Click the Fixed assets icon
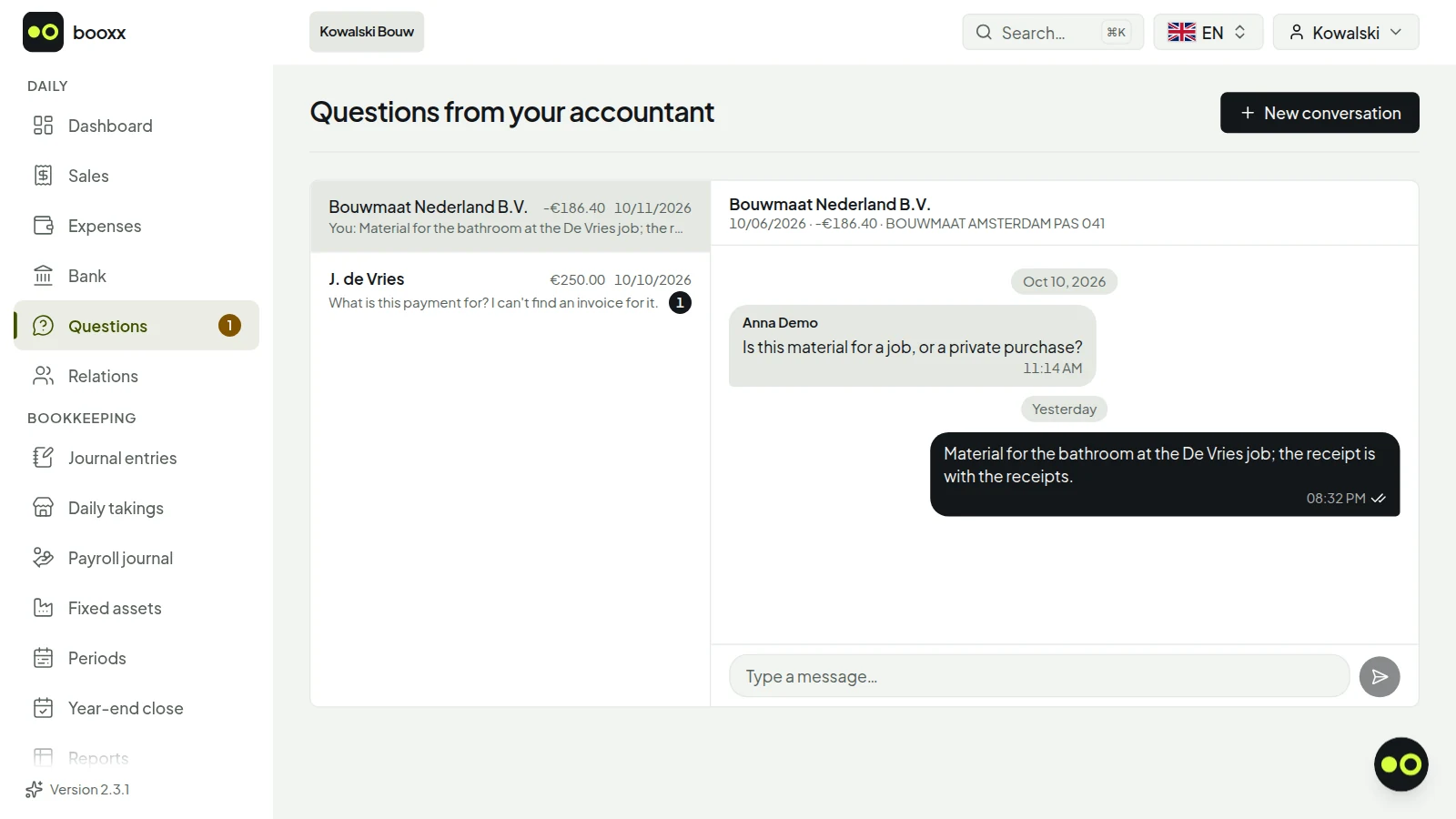The image size is (1456, 819). (x=43, y=608)
